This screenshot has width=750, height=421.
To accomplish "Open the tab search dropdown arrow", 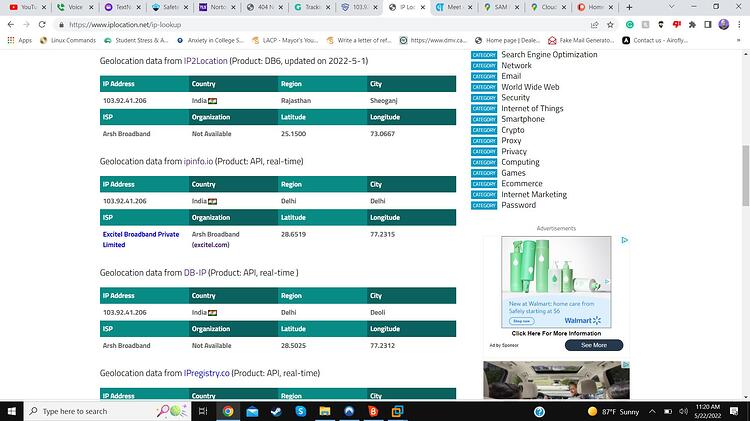I will point(671,7).
